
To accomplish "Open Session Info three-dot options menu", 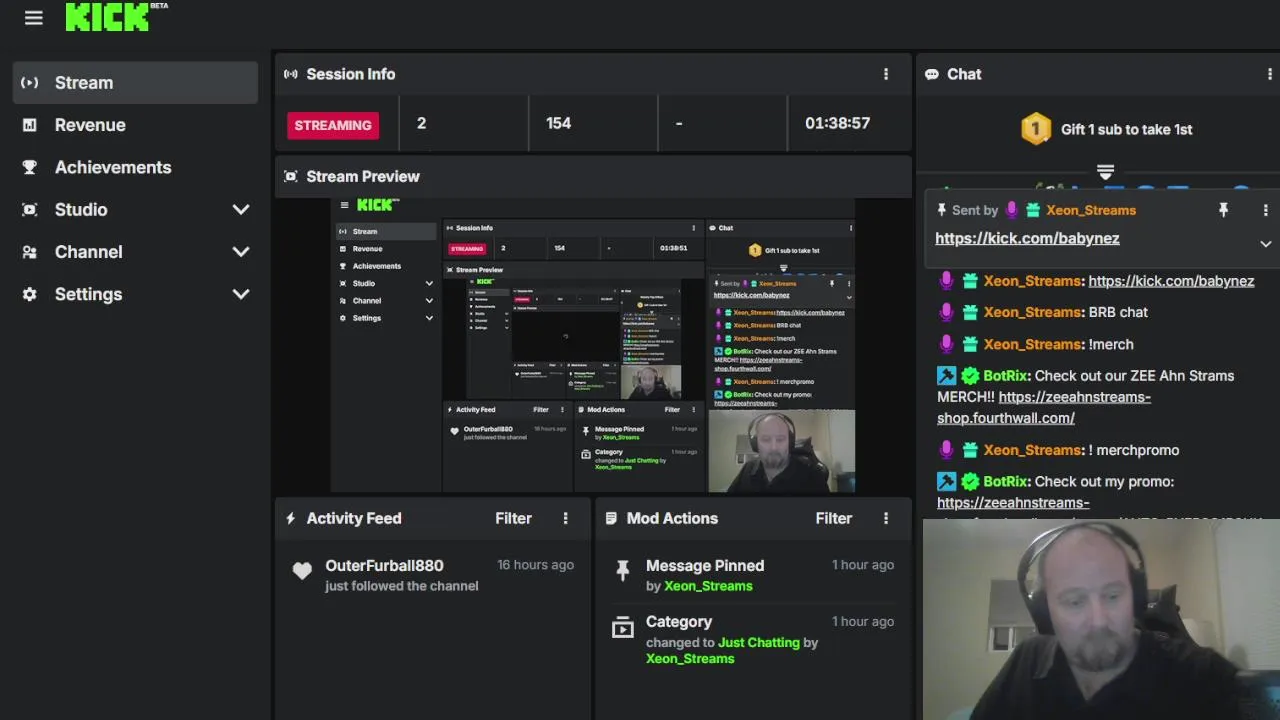I will click(x=885, y=74).
